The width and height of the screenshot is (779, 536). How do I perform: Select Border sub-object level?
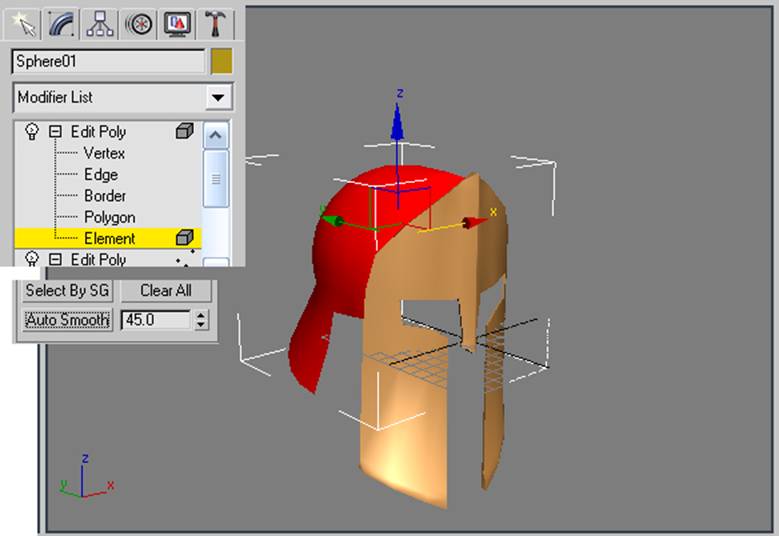point(105,196)
